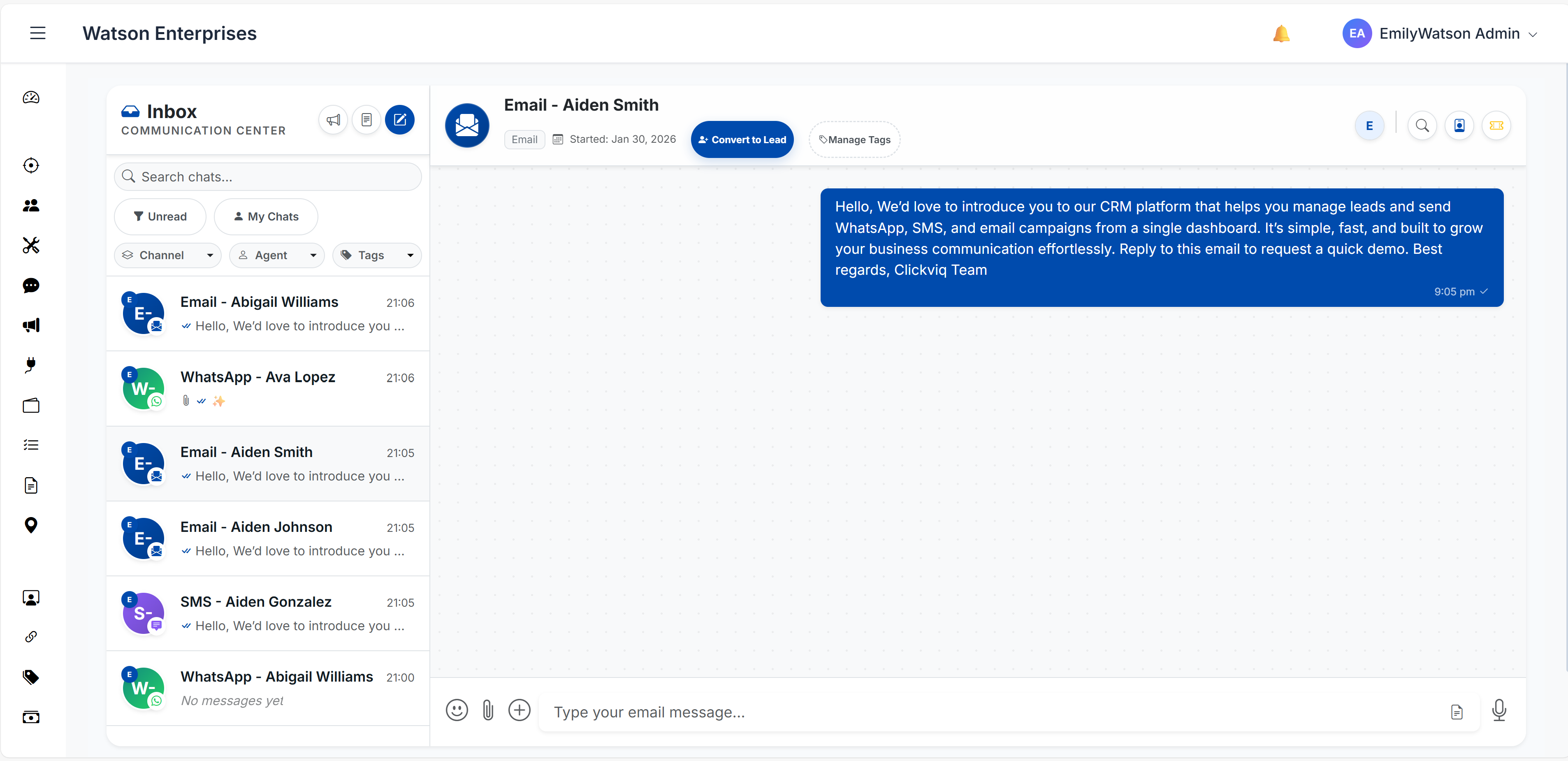The width and height of the screenshot is (1568, 761).
Task: Select the SMS - Aiden Gonzalez chat
Action: 268,613
